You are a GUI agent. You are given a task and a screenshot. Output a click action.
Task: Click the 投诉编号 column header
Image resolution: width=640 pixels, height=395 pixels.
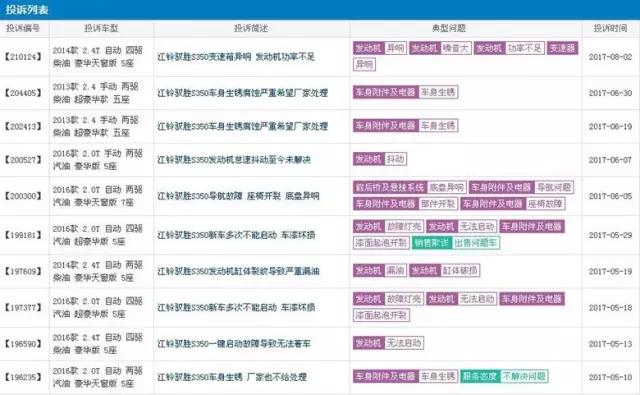coord(23,28)
